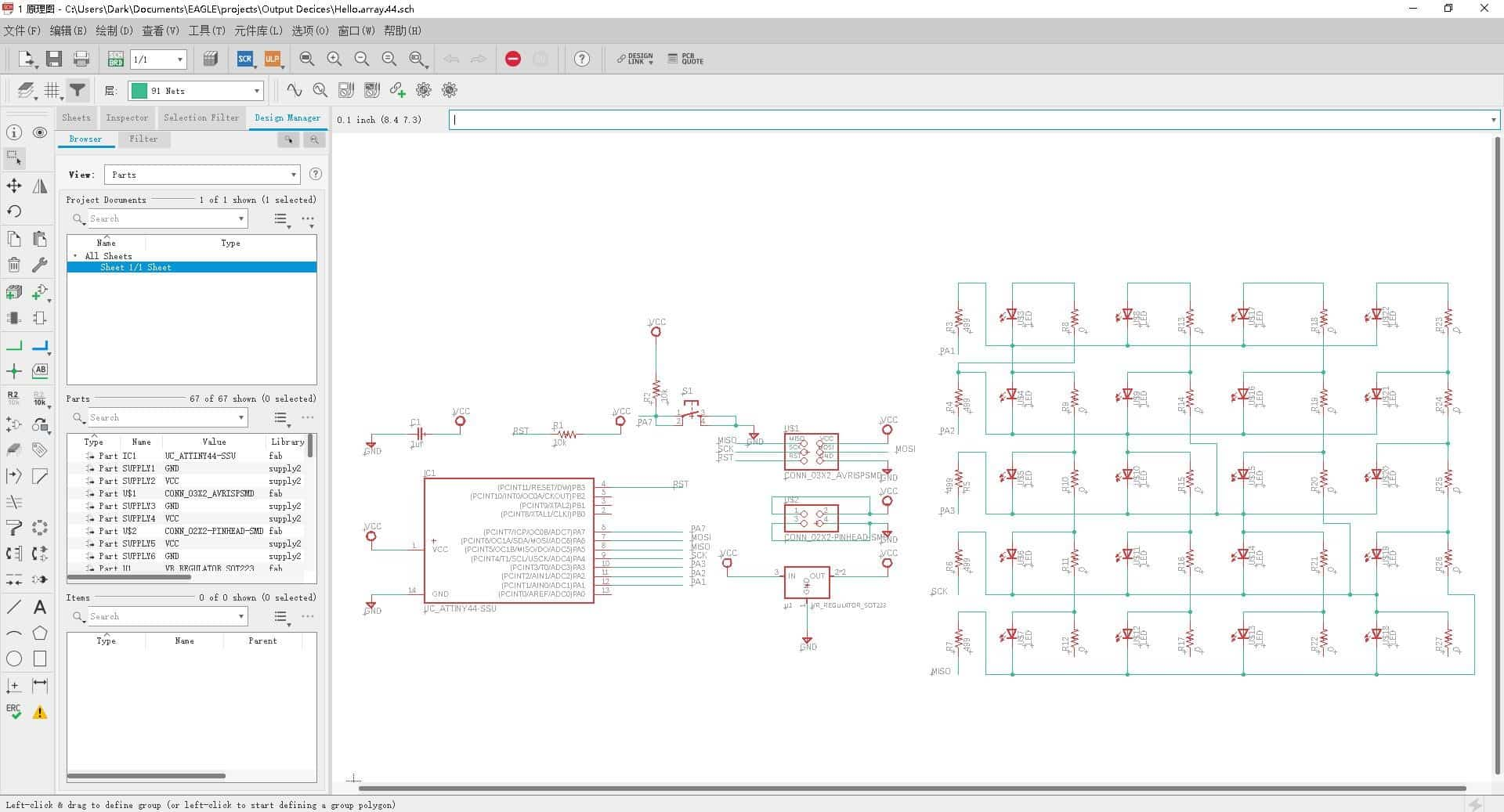Open the 元件库(L) menu
This screenshot has width=1504, height=812.
pyautogui.click(x=258, y=31)
